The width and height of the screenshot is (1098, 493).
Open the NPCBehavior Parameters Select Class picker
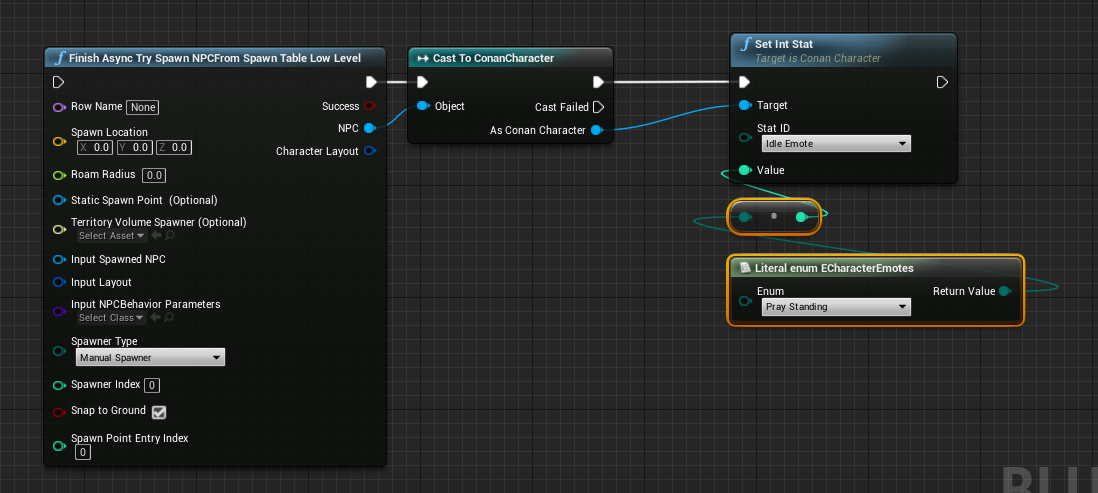coord(112,318)
